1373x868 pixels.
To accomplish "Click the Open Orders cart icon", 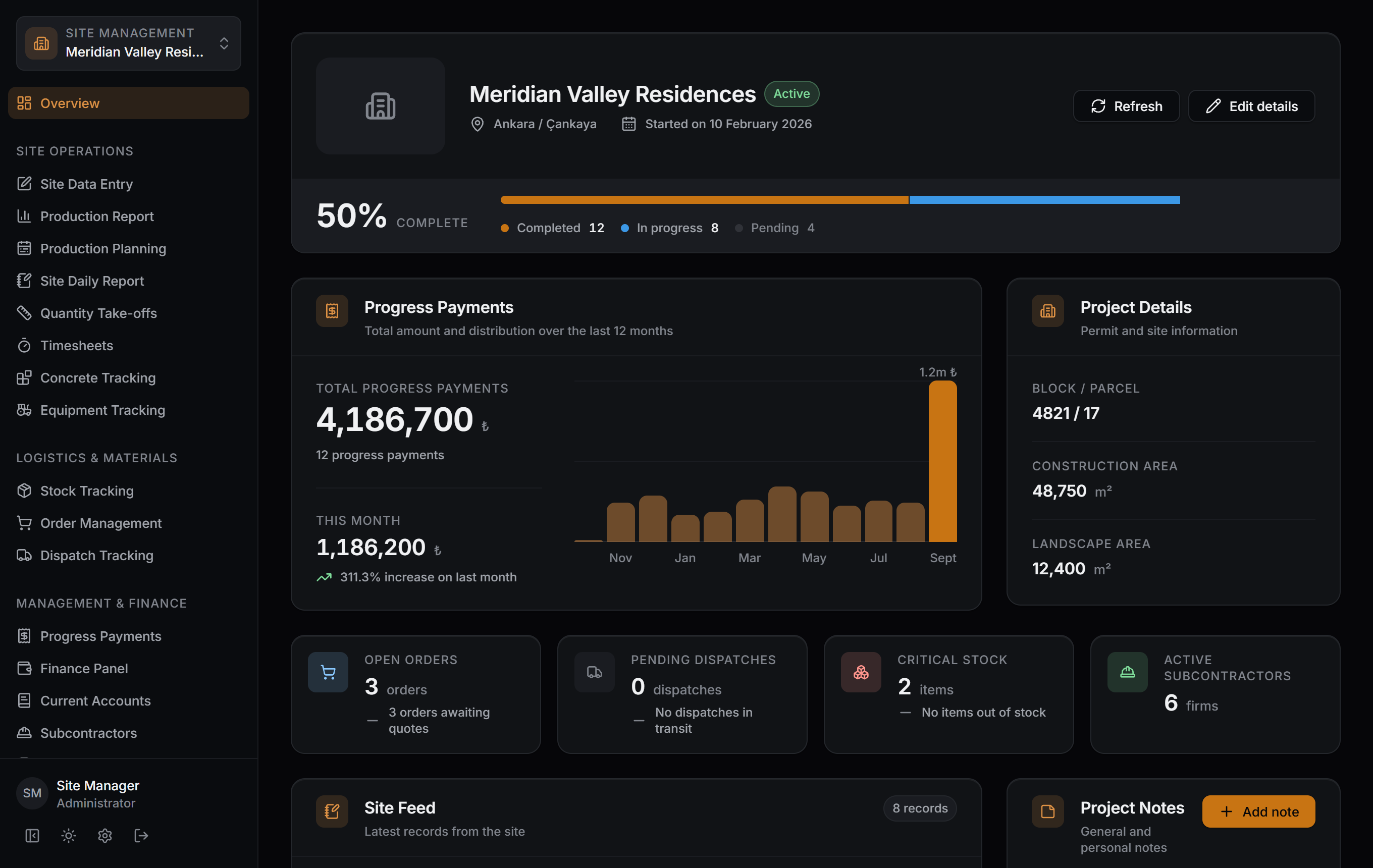I will (328, 672).
